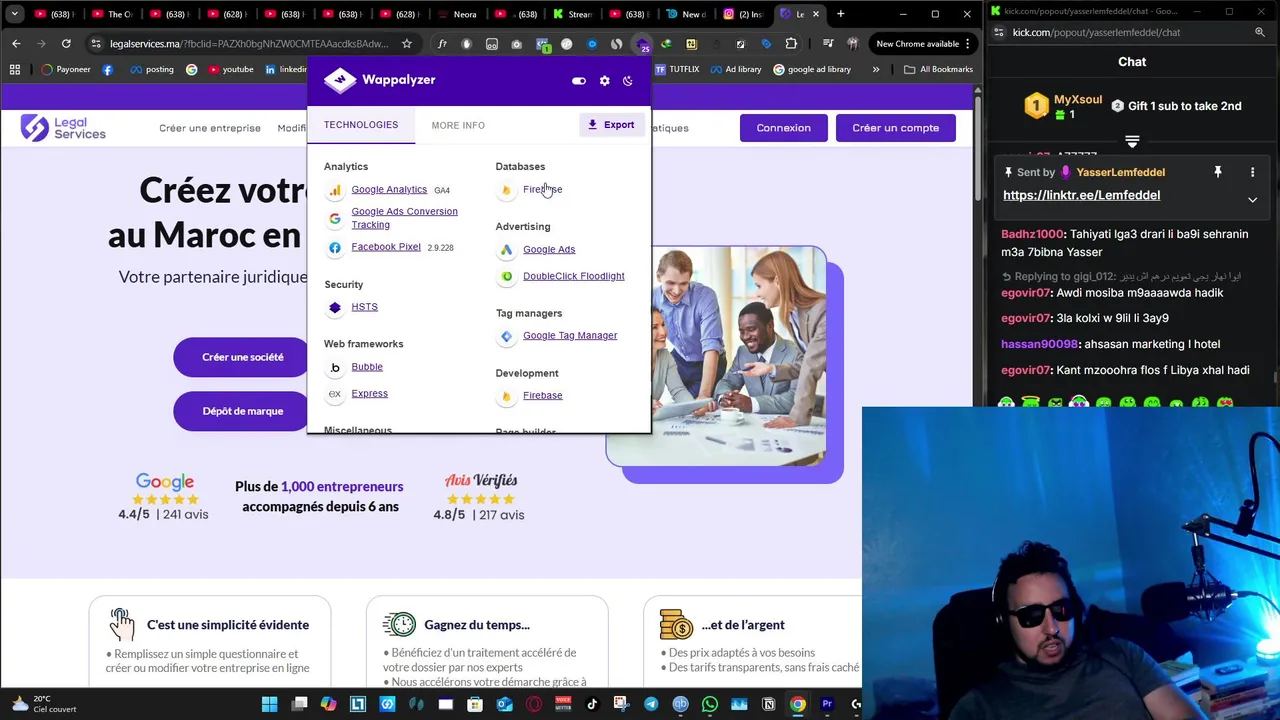Open Google Ads Conversion Tracking link
The height and width of the screenshot is (720, 1280).
(404, 218)
